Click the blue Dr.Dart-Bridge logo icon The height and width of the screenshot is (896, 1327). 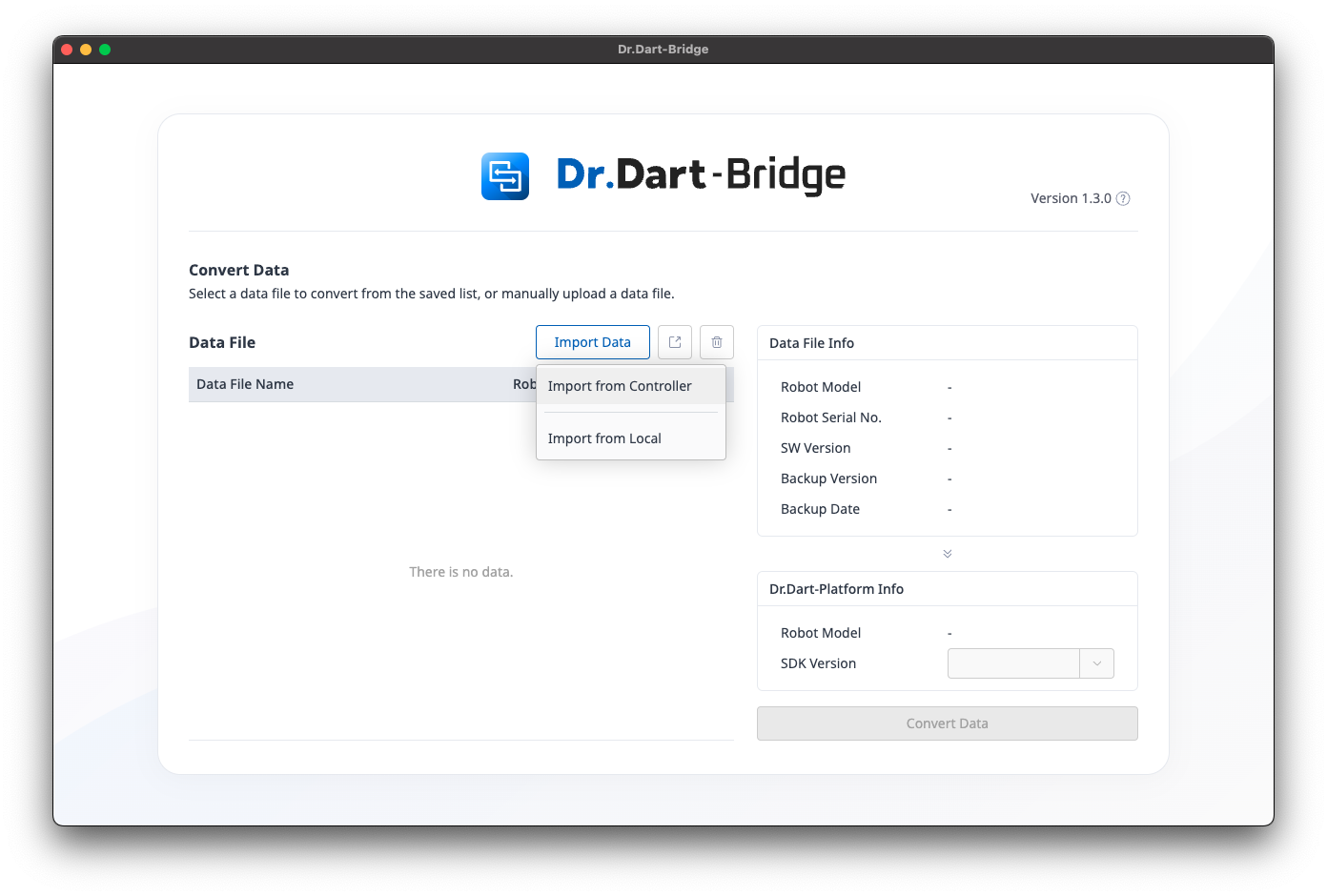(505, 176)
